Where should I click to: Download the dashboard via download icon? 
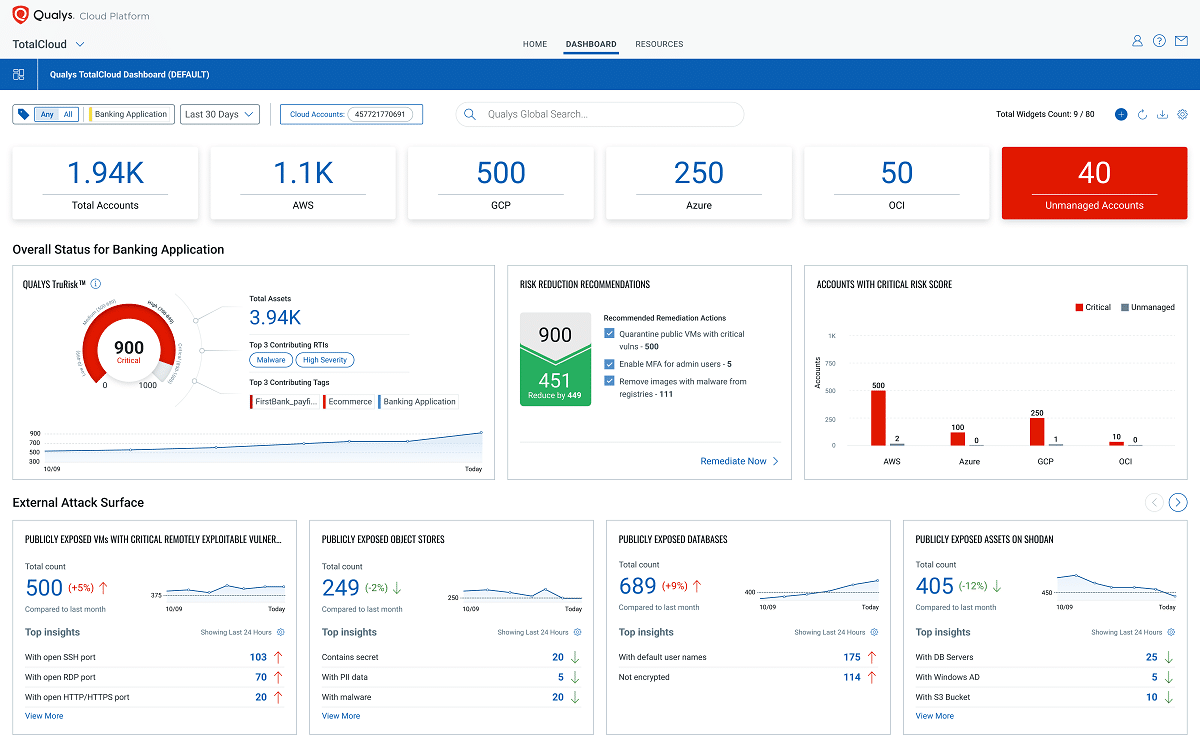(x=1162, y=114)
